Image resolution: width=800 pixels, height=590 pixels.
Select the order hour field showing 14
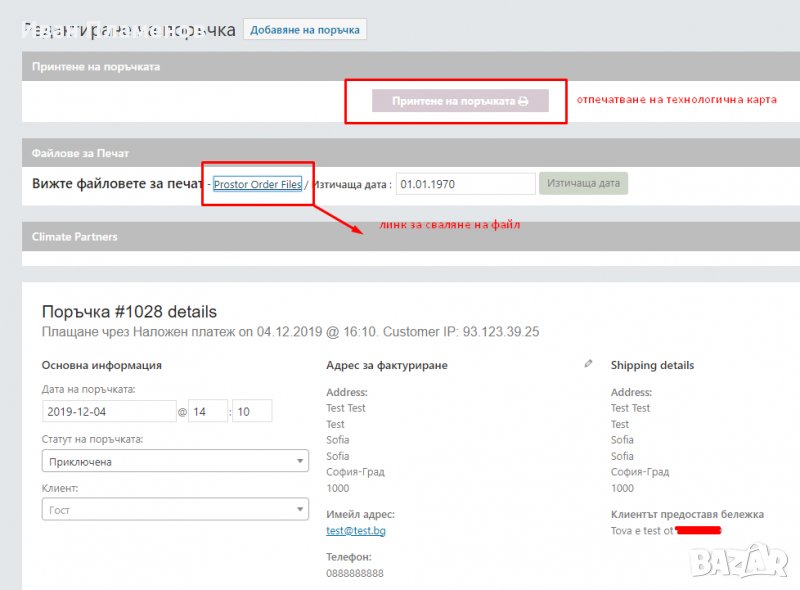(207, 411)
